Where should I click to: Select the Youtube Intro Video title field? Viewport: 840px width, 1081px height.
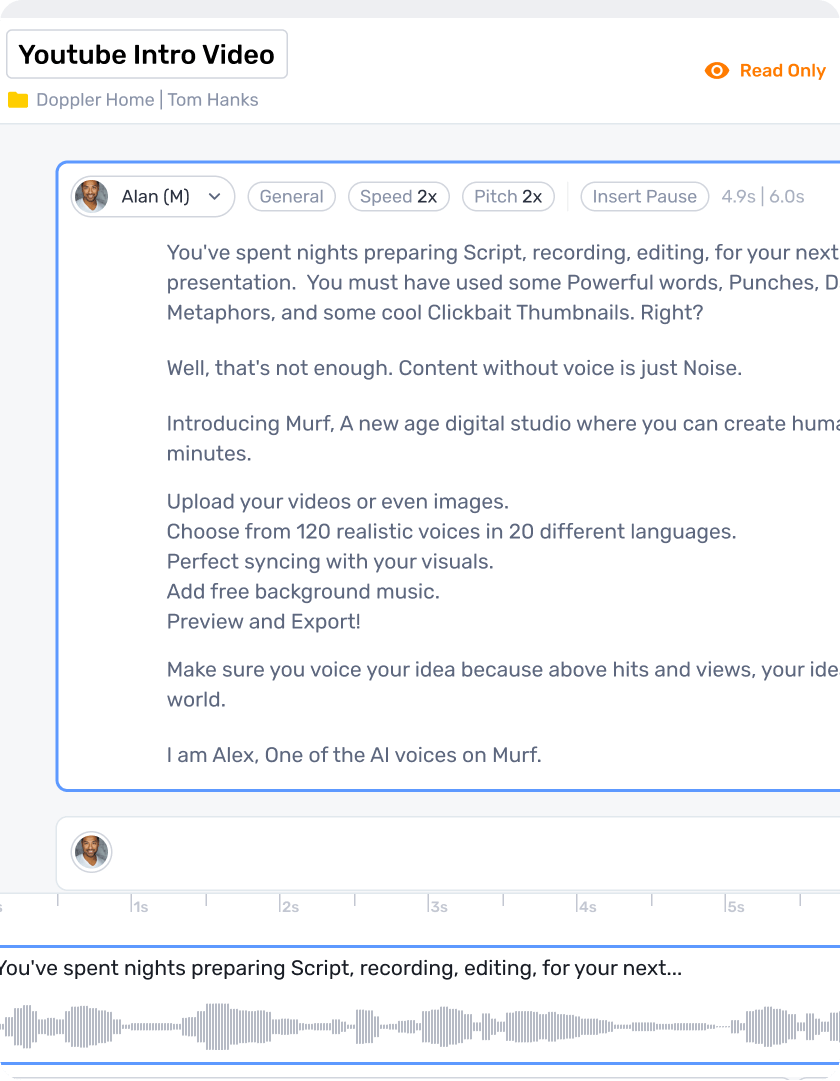click(x=146, y=54)
